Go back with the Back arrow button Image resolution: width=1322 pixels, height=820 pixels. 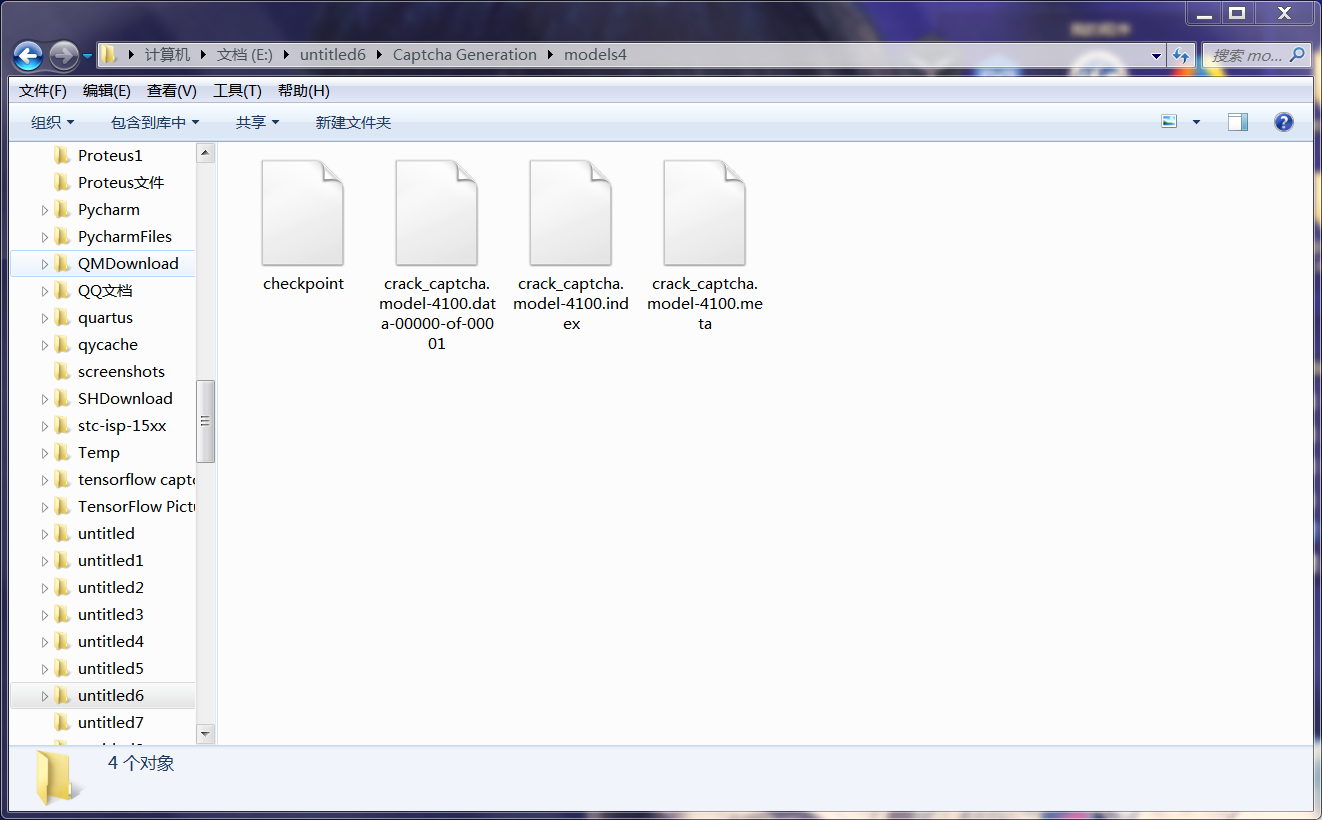(28, 55)
